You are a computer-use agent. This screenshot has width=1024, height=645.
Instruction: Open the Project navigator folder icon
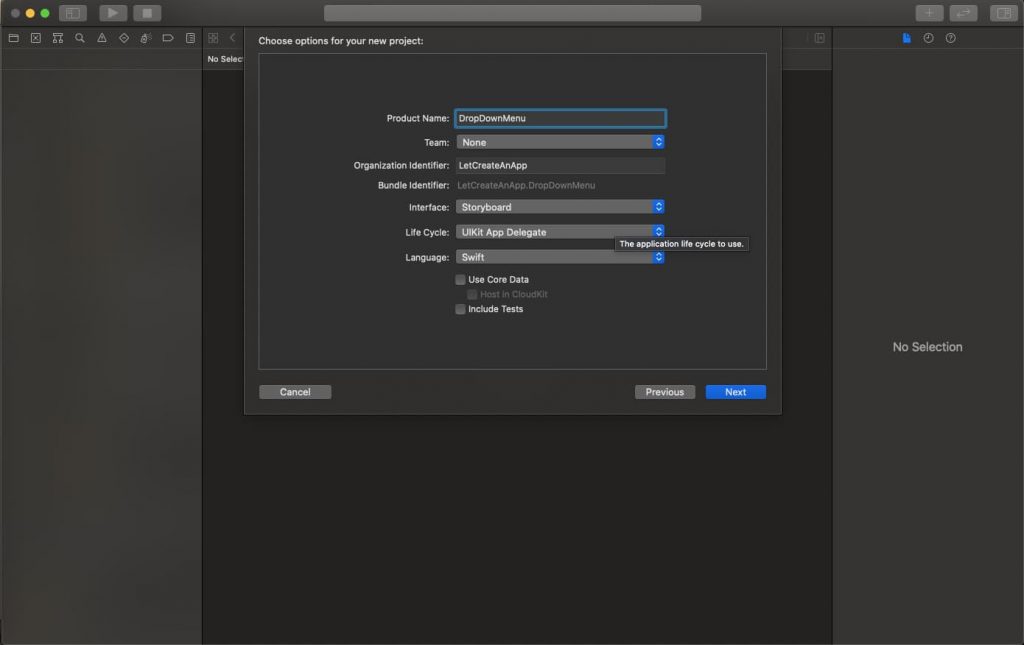pyautogui.click(x=14, y=38)
